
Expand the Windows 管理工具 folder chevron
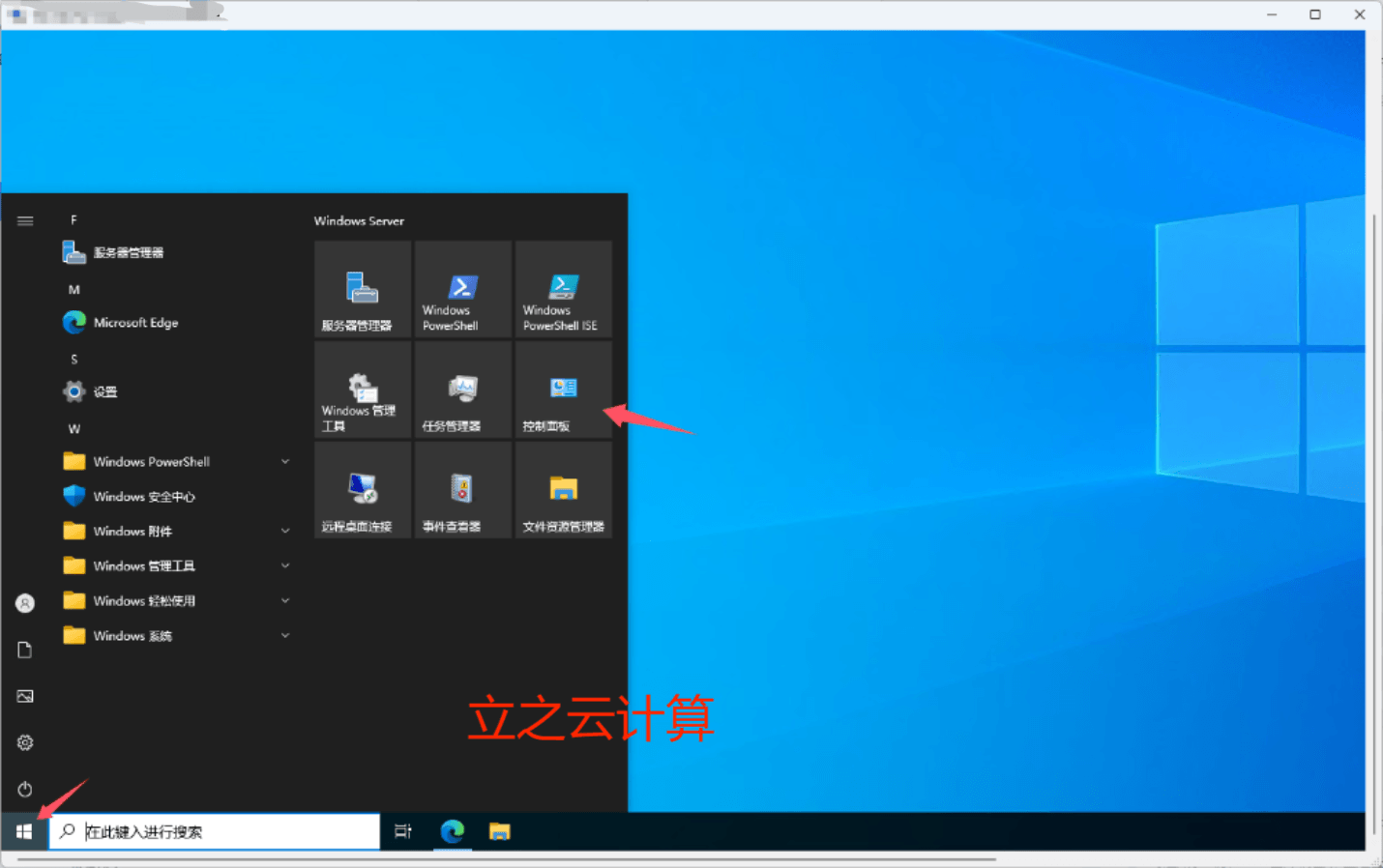285,566
